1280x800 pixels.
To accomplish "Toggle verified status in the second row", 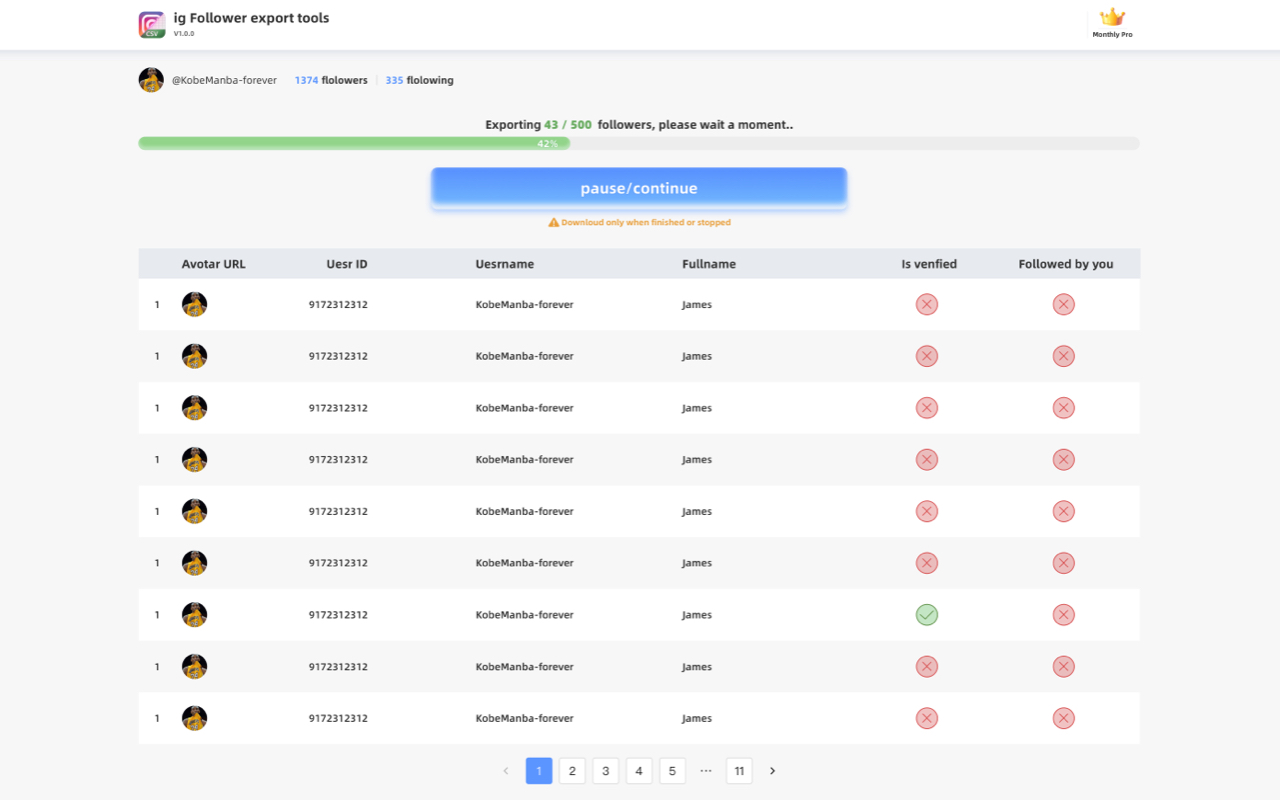I will click(x=926, y=356).
